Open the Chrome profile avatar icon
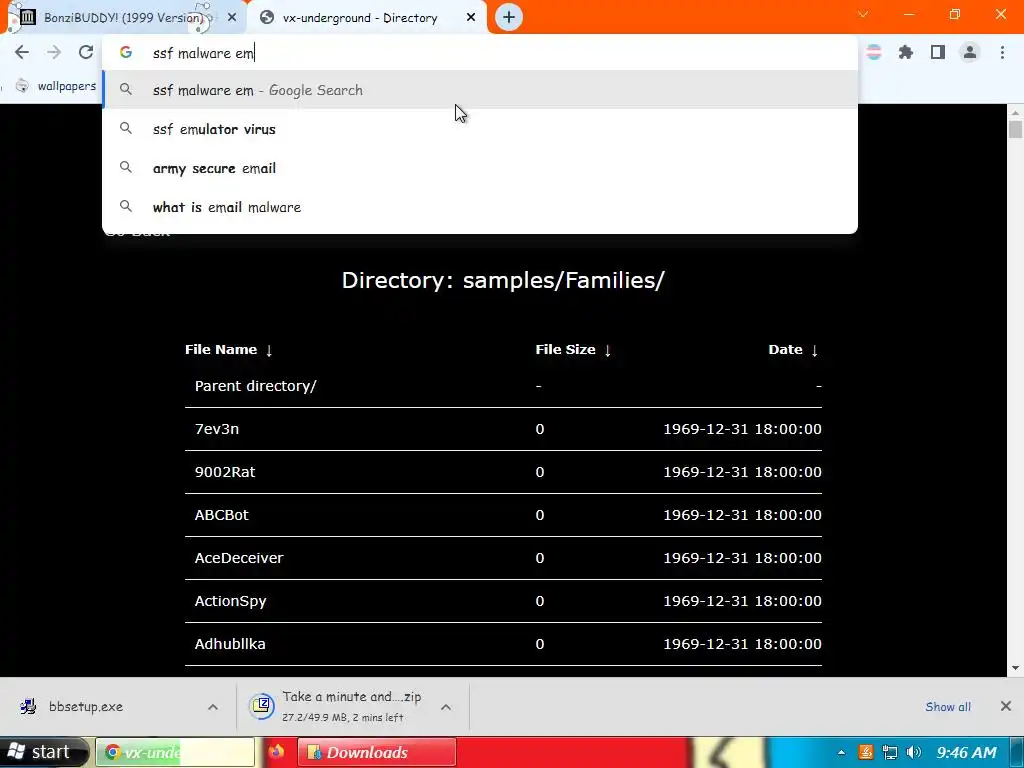 pos(970,52)
